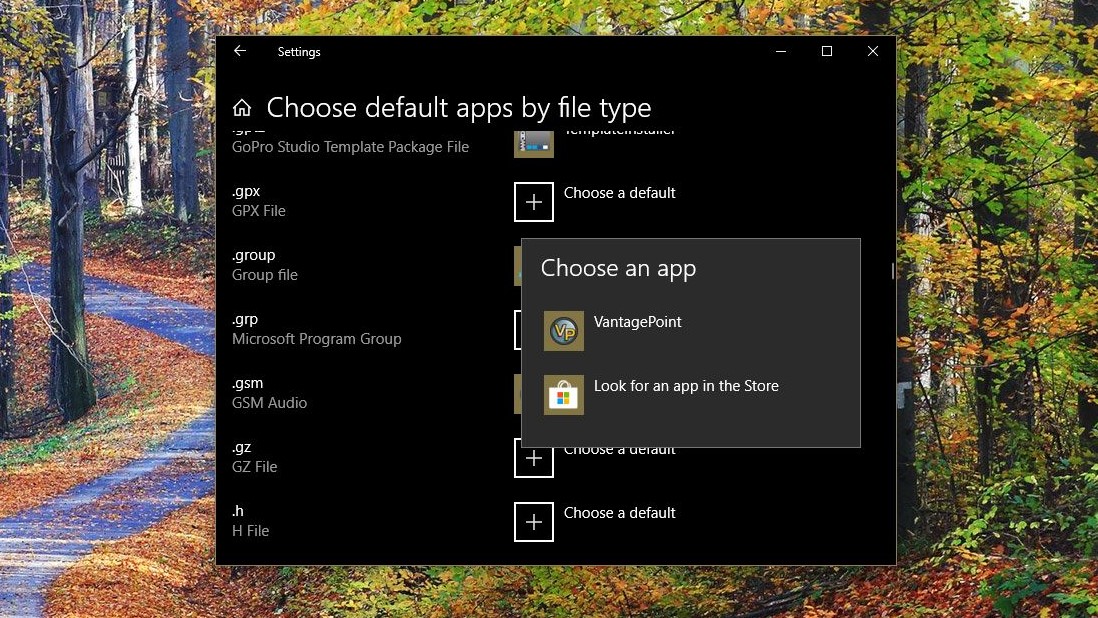Viewport: 1098px width, 618px height.
Task: Go back with the Settings back arrow
Action: pyautogui.click(x=240, y=51)
